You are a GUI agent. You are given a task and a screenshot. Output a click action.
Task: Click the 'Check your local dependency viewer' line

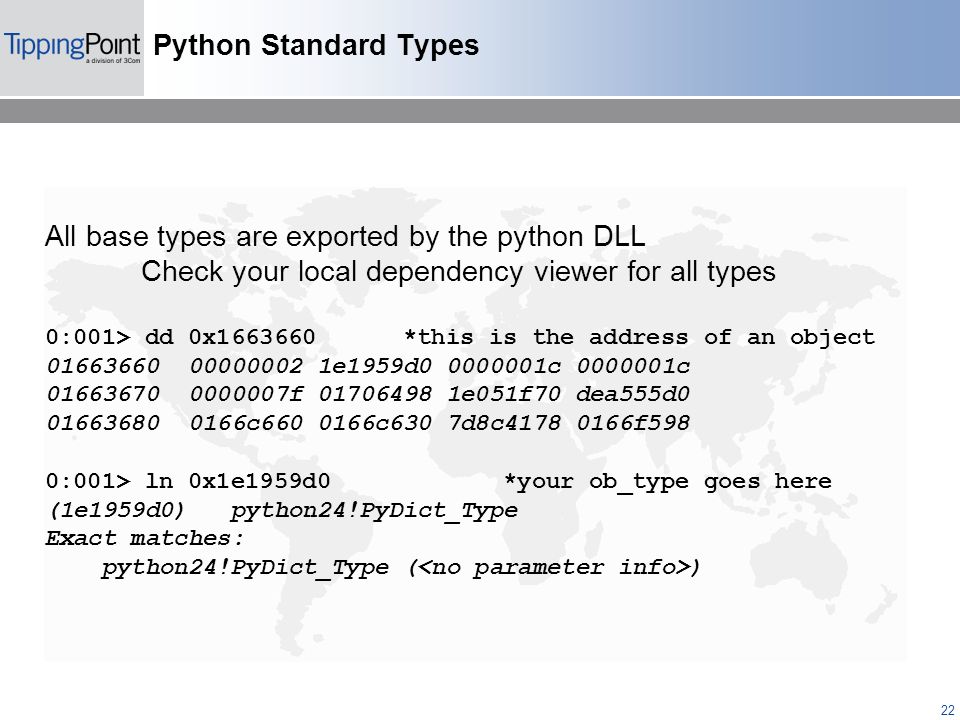[x=458, y=271]
